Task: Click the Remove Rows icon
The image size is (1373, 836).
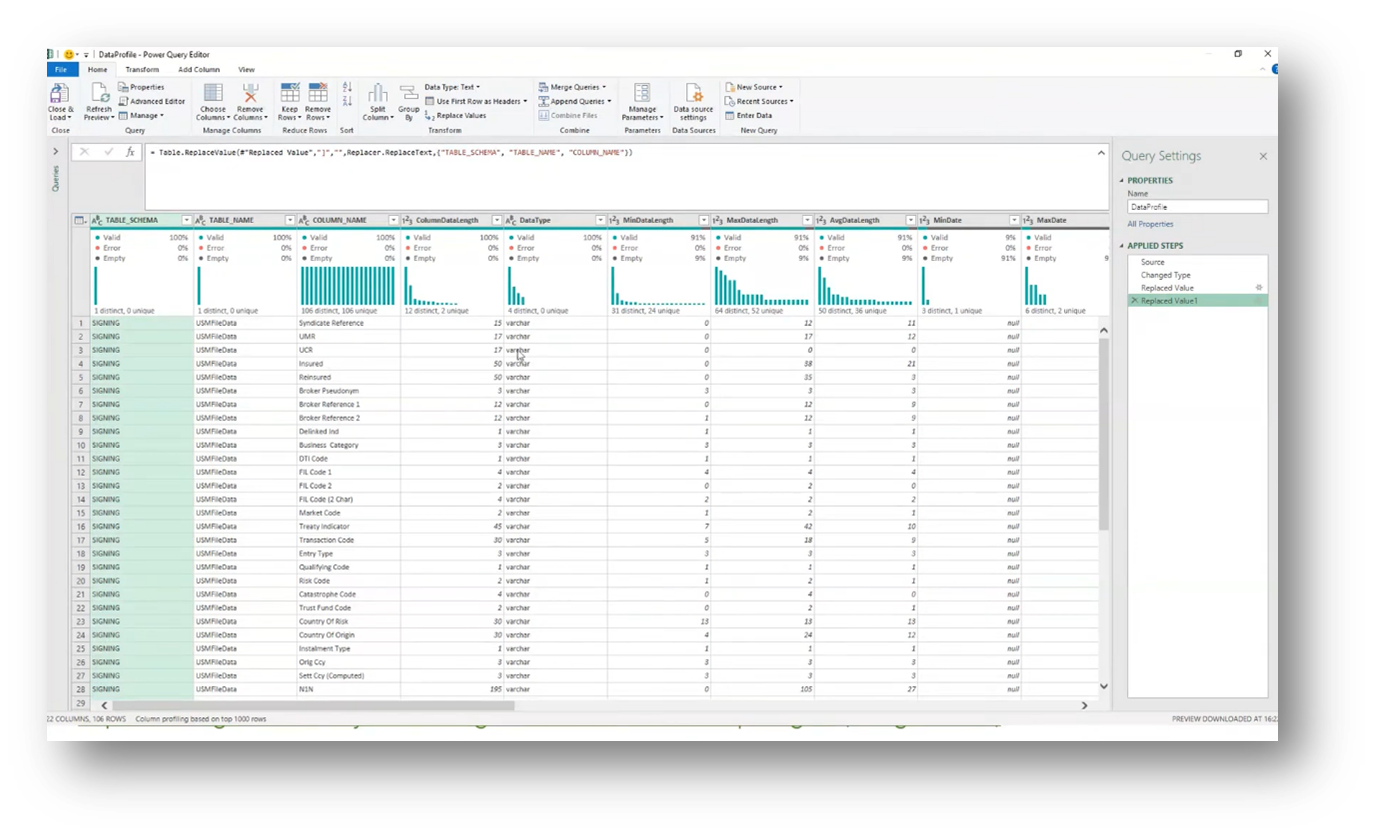Action: coord(318,93)
